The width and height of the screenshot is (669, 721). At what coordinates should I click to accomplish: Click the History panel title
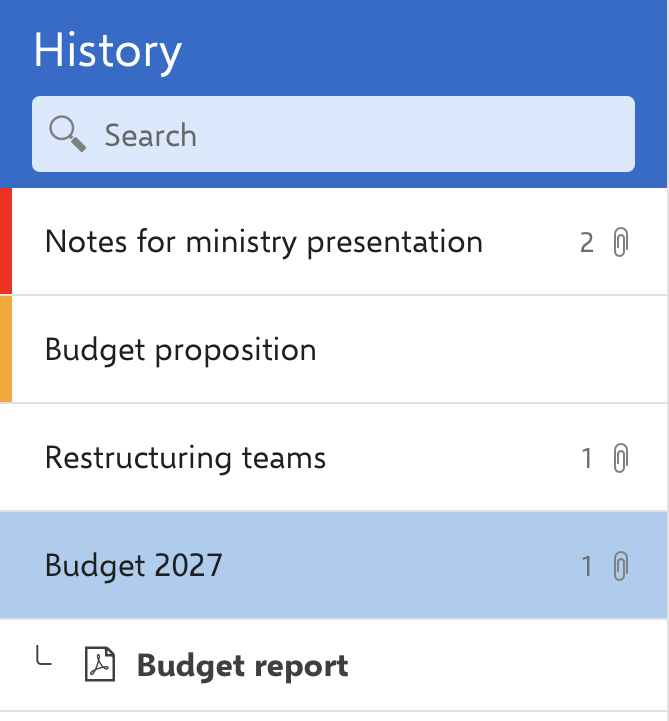[108, 52]
